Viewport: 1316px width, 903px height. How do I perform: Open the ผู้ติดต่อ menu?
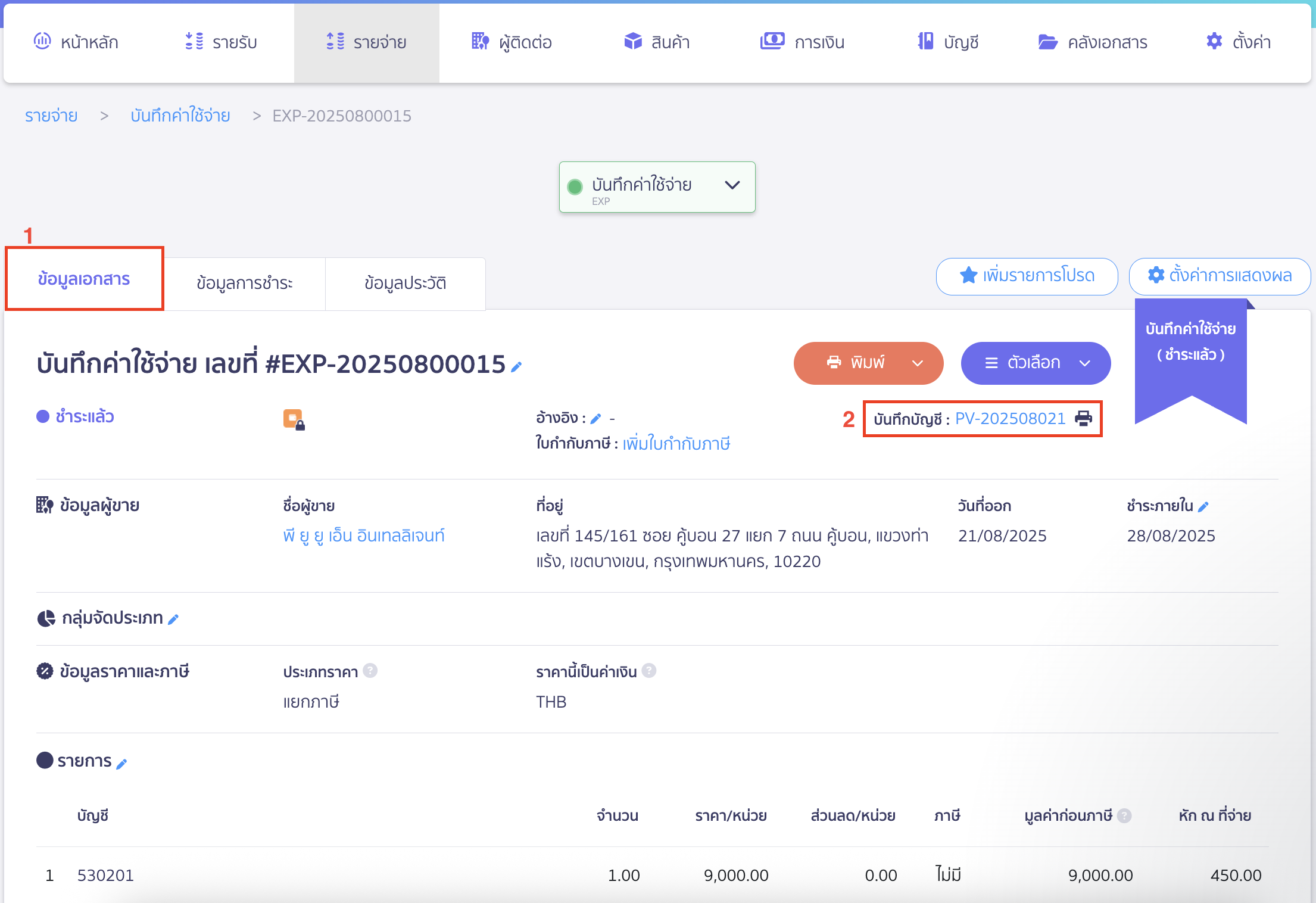click(512, 42)
